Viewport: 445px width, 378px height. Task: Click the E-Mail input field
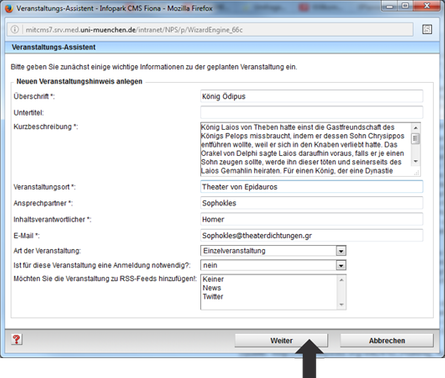(312, 236)
